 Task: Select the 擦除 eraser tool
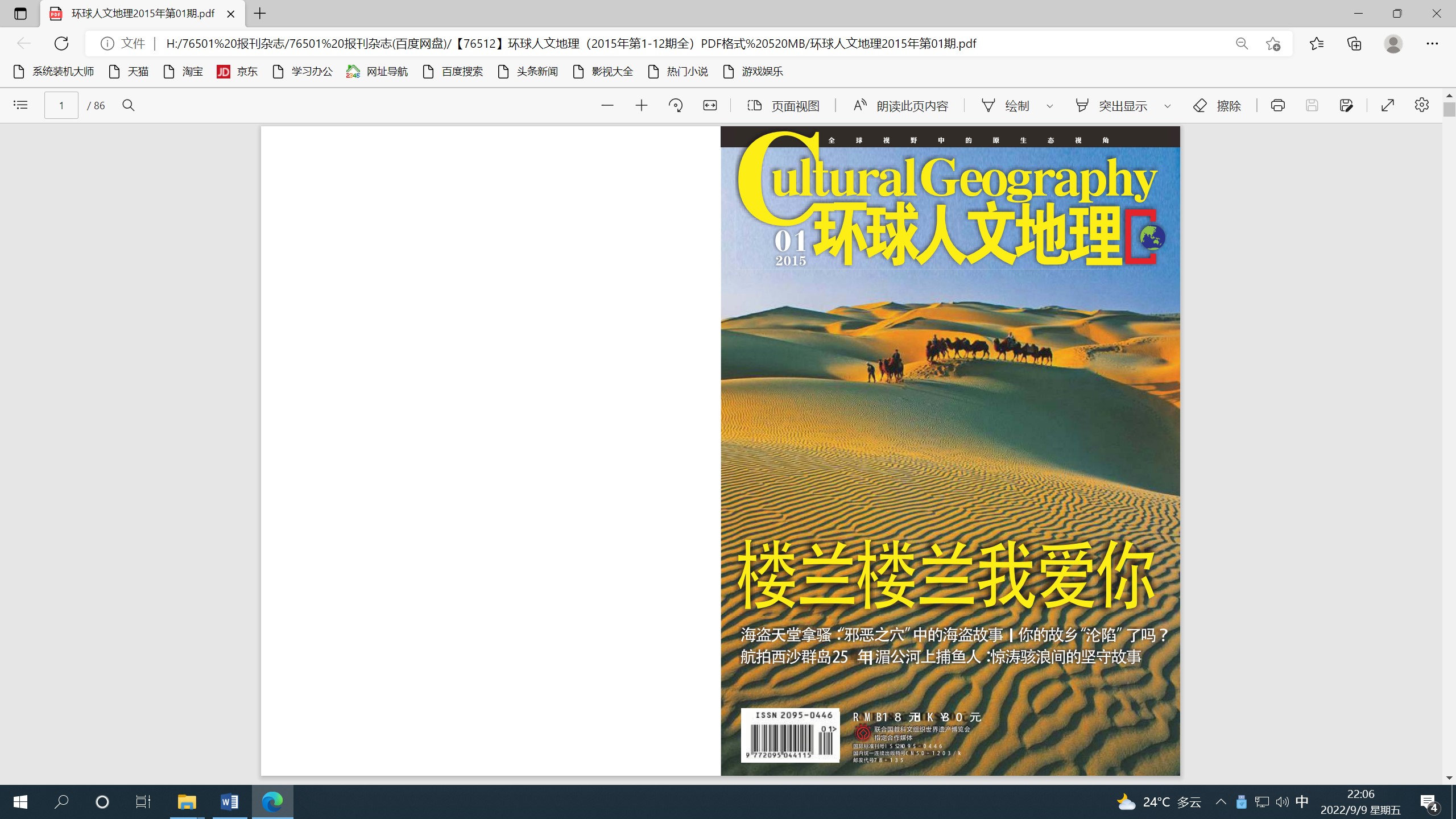point(1217,106)
